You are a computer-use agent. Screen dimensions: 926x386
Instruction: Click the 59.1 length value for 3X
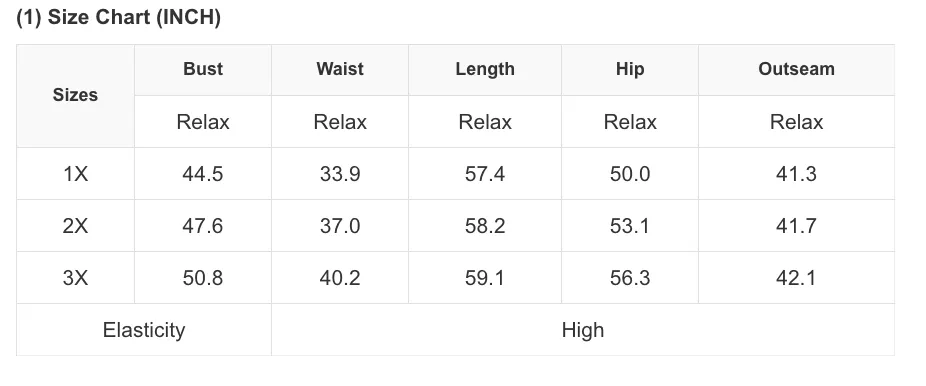485,278
